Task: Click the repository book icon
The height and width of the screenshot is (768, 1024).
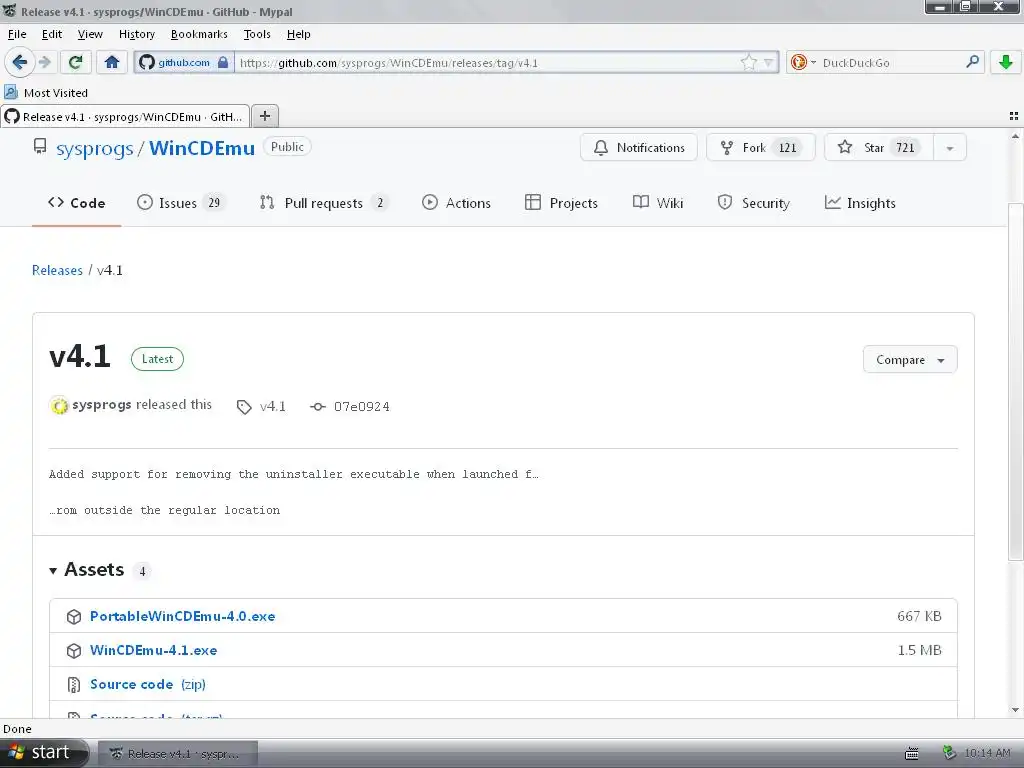Action: click(x=40, y=146)
